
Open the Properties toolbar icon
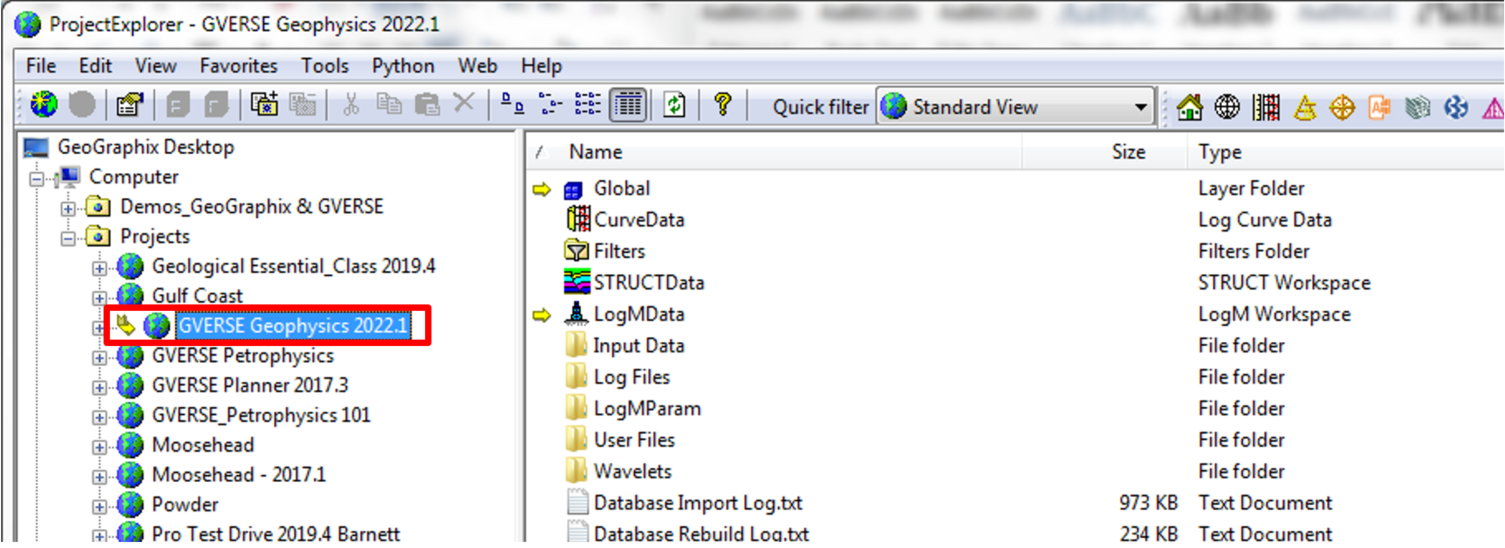pos(128,105)
